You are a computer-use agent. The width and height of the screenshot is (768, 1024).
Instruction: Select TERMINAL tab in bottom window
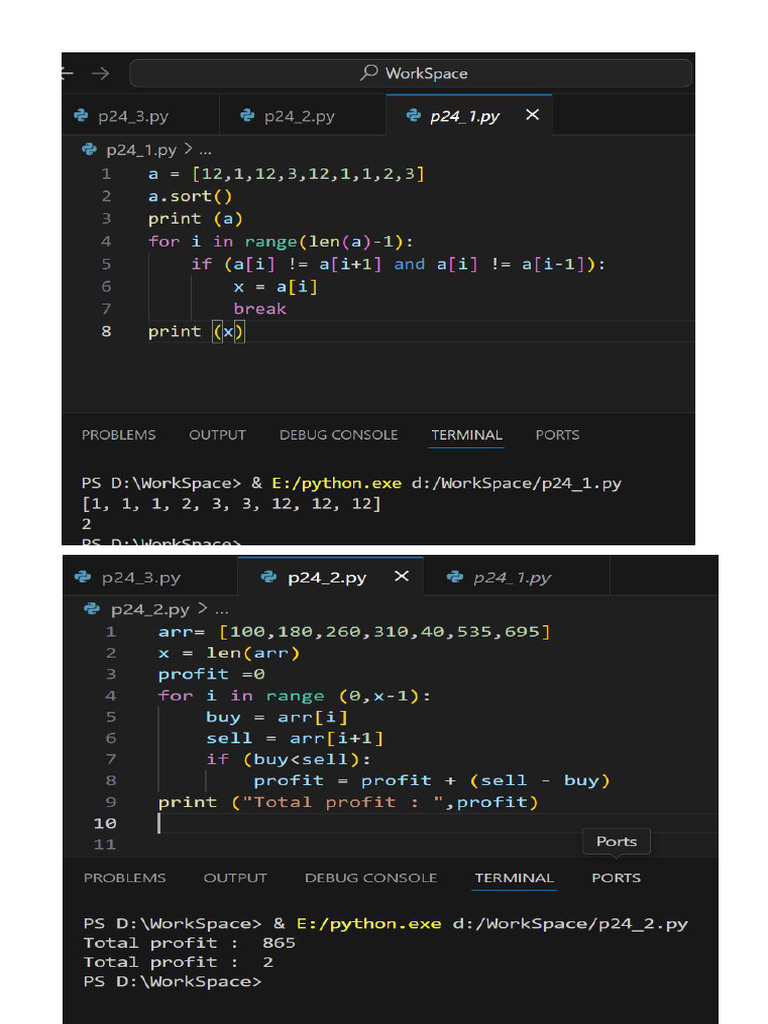tap(514, 878)
